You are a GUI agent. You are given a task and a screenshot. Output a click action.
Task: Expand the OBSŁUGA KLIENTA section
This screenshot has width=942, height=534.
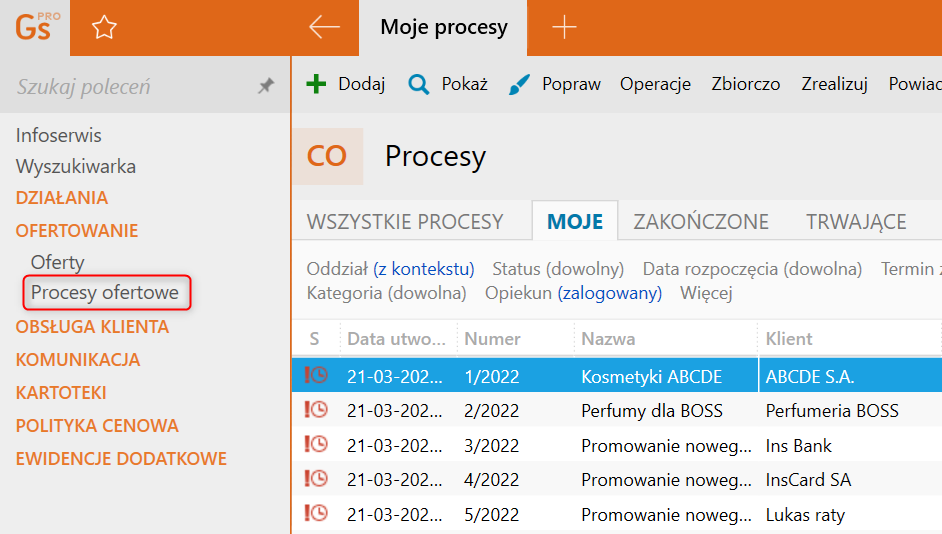[92, 327]
